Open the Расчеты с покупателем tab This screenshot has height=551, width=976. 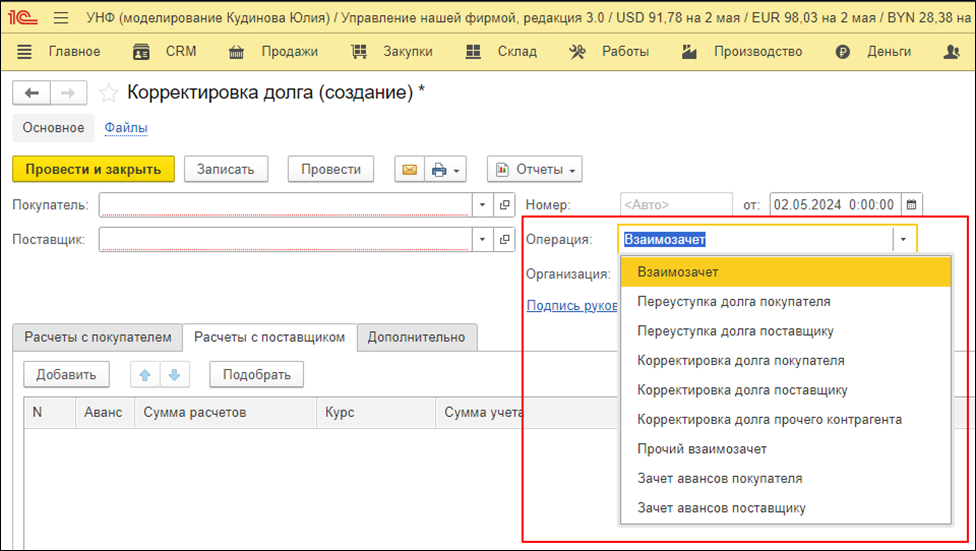click(x=98, y=338)
